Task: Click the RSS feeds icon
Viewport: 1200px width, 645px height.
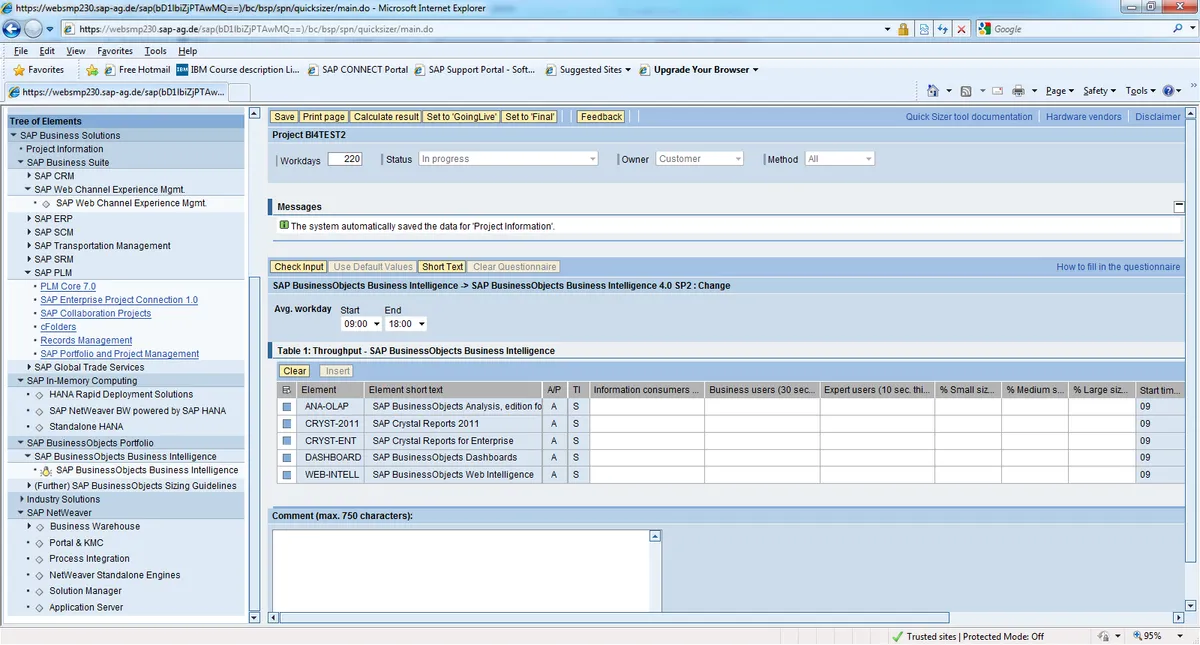Action: coord(966,91)
